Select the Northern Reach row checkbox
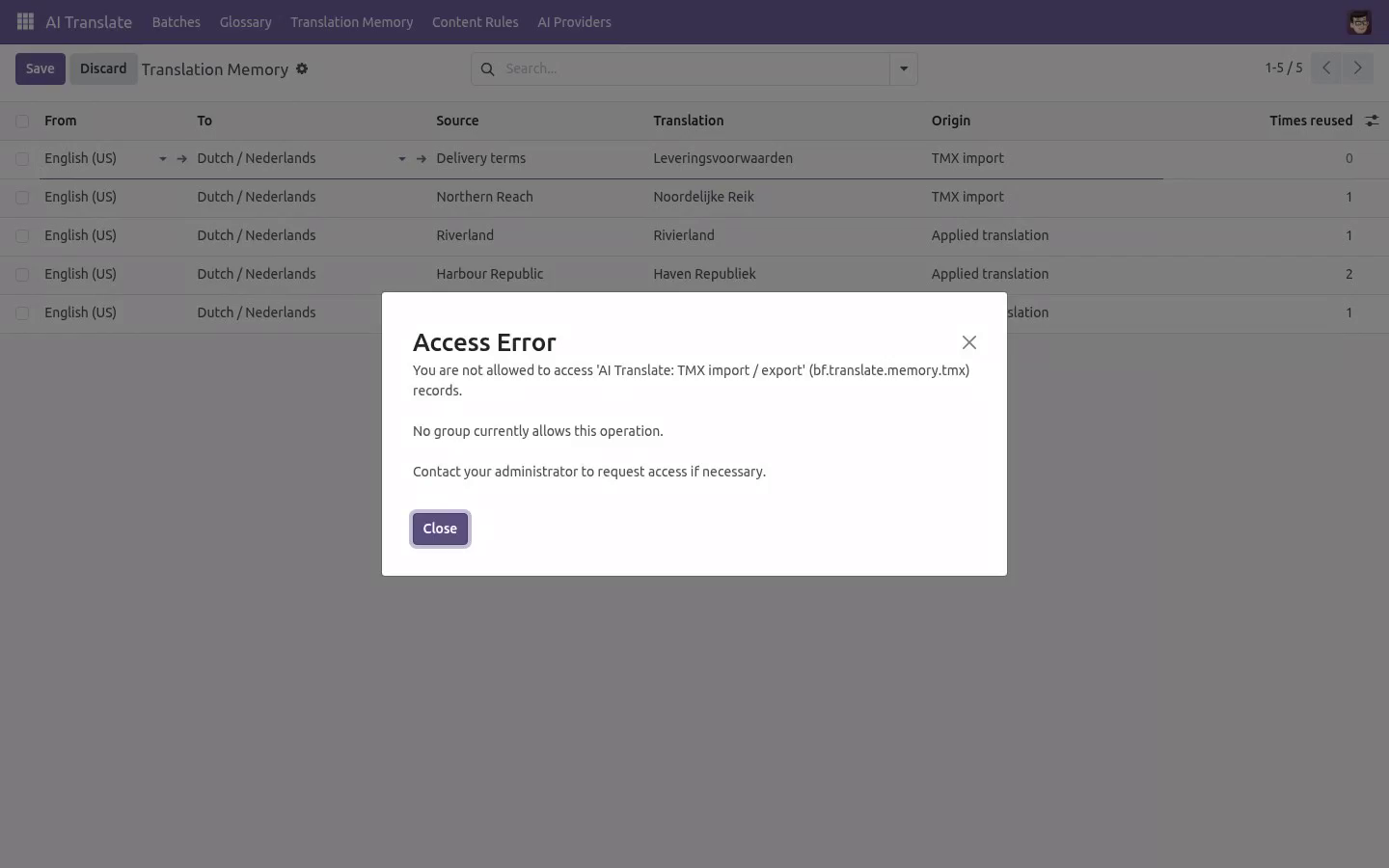 pos(22,197)
